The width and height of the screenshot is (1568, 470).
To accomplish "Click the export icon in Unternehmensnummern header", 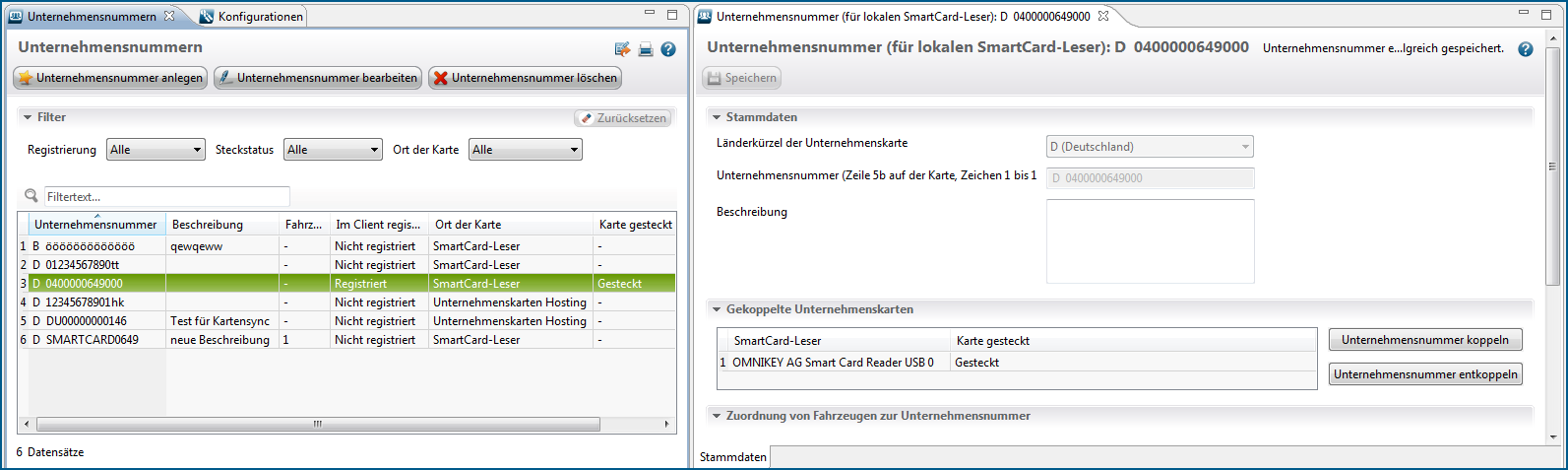I will [x=622, y=49].
